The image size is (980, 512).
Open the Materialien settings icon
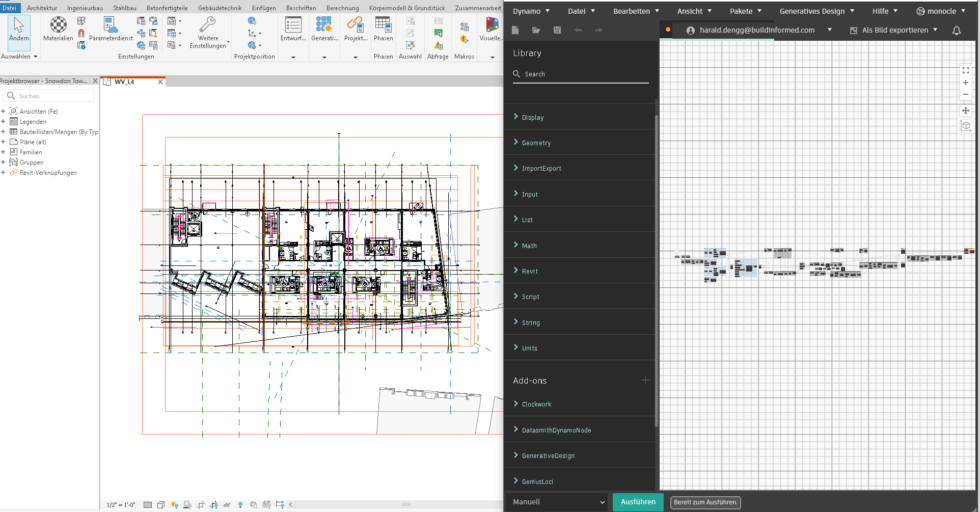(58, 25)
